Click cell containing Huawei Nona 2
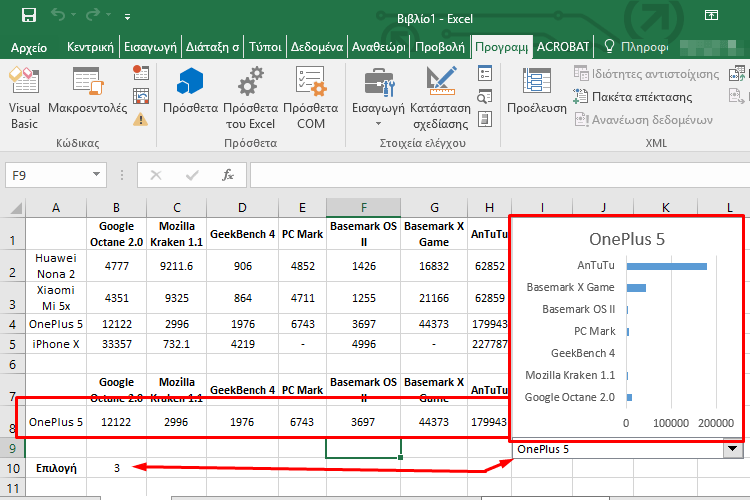The height and width of the screenshot is (500, 750). pos(56,266)
